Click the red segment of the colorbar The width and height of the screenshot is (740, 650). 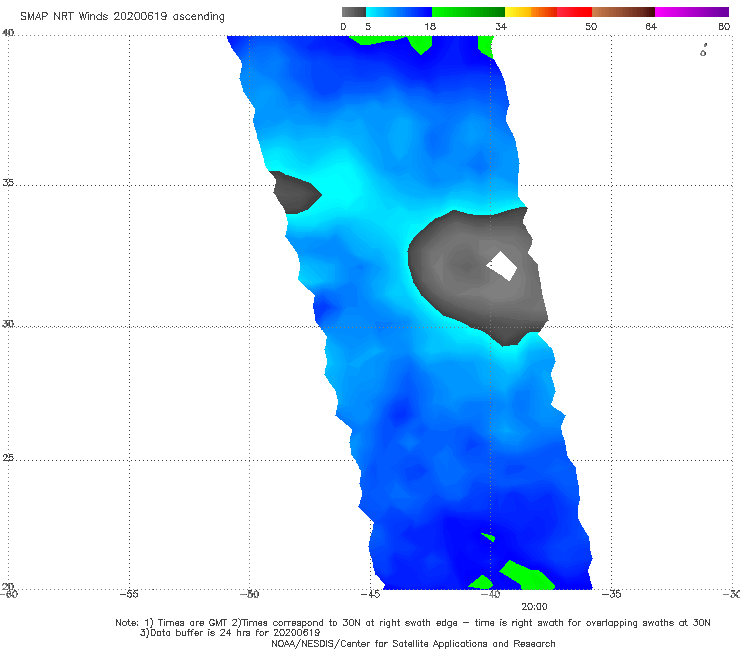(574, 12)
